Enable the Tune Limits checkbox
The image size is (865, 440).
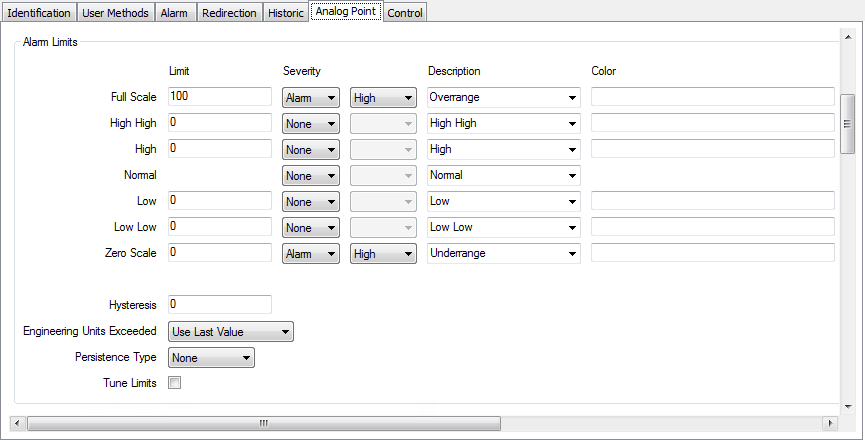[x=175, y=383]
